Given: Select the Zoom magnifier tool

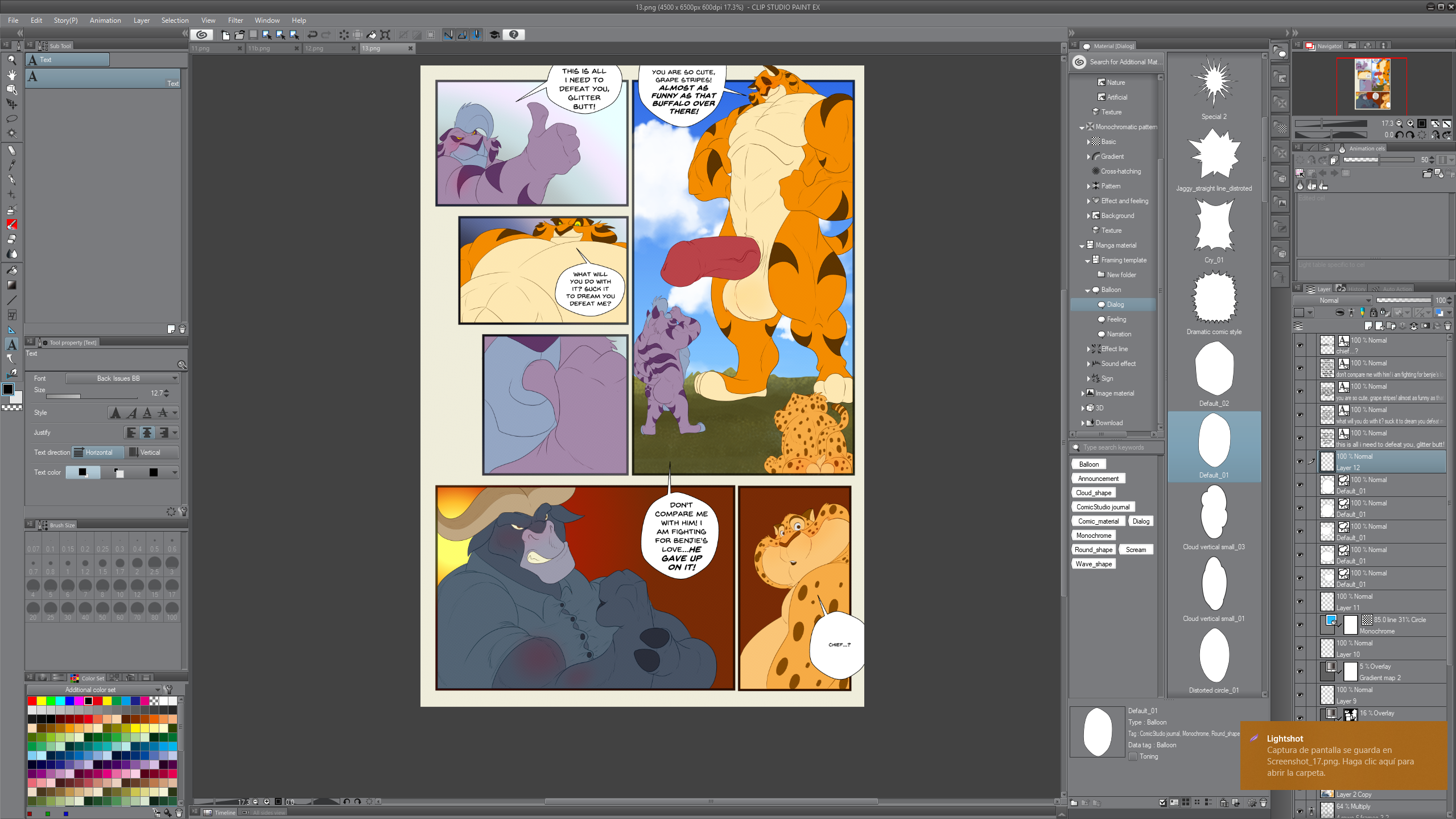Looking at the screenshot, I should click(11, 60).
